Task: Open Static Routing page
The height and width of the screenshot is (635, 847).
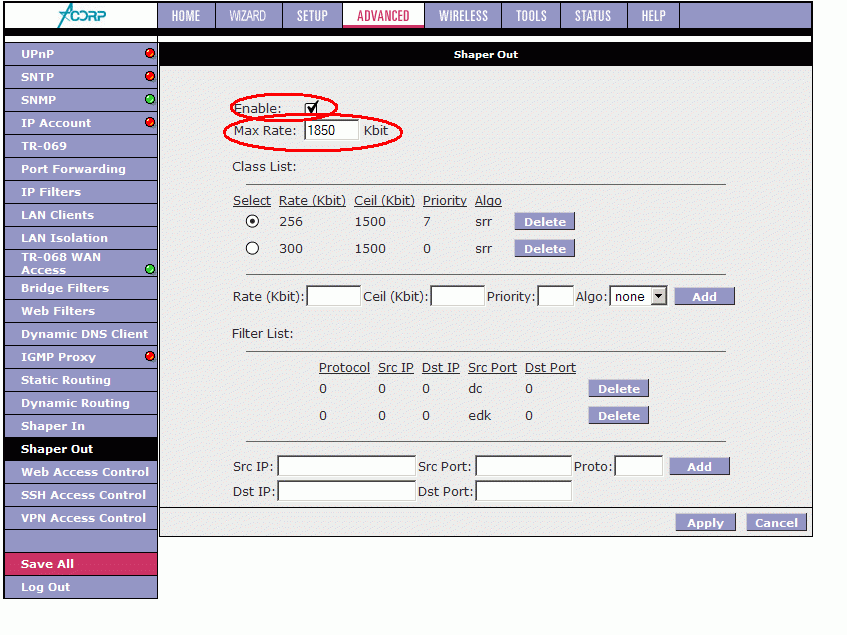Action: (x=80, y=380)
